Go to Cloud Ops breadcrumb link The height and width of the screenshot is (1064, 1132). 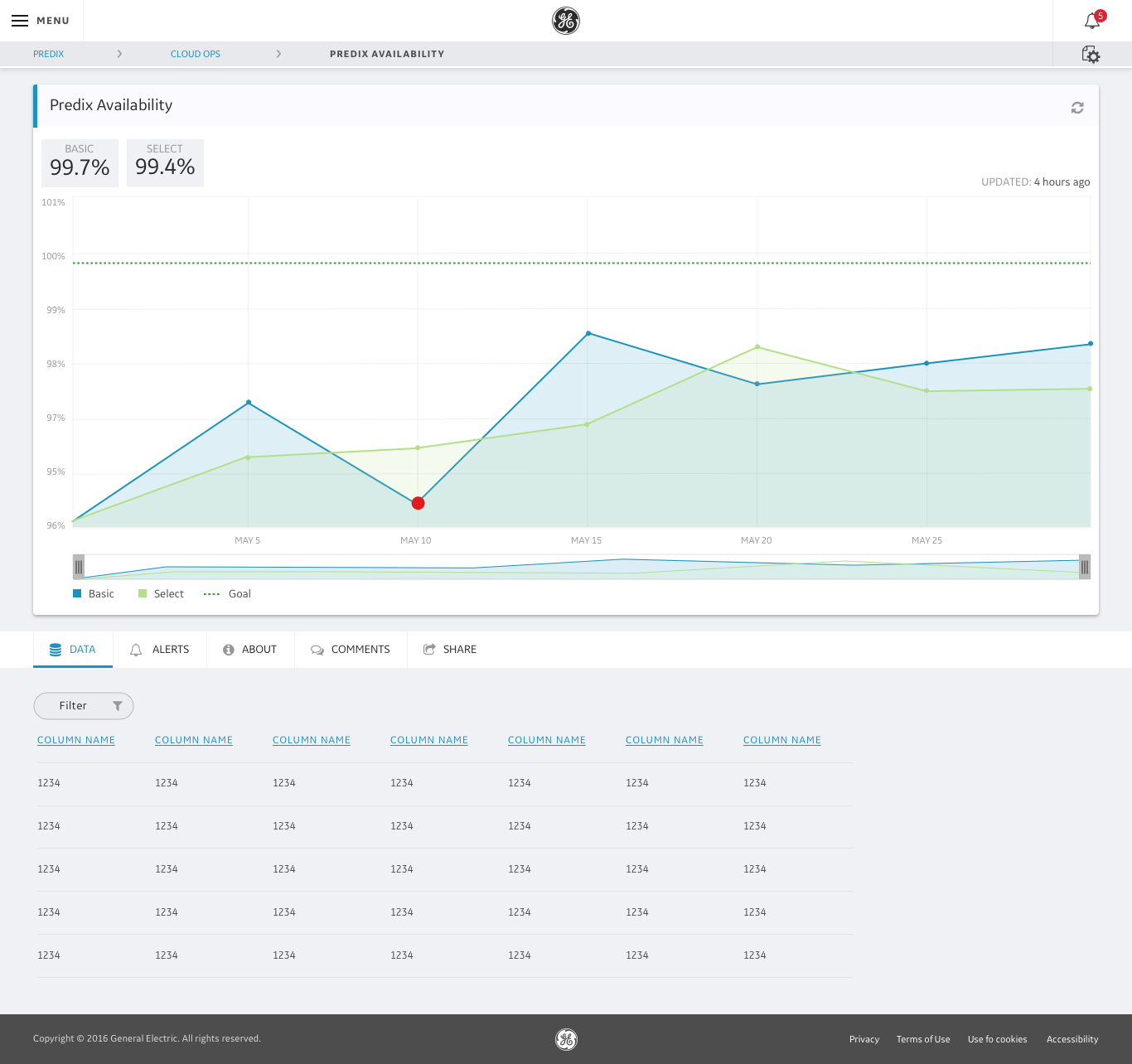(196, 54)
